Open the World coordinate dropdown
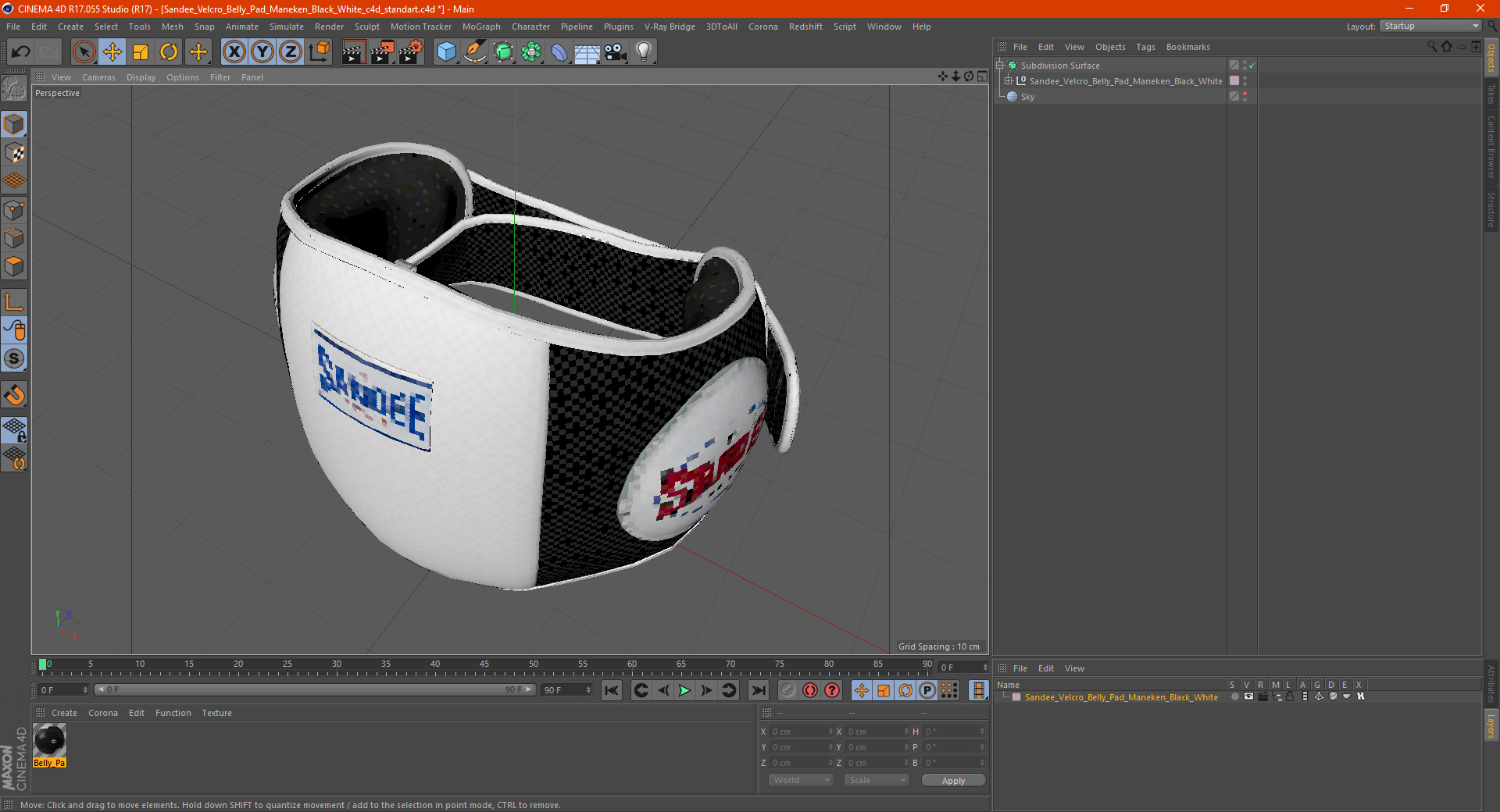The image size is (1500, 812). point(801,781)
